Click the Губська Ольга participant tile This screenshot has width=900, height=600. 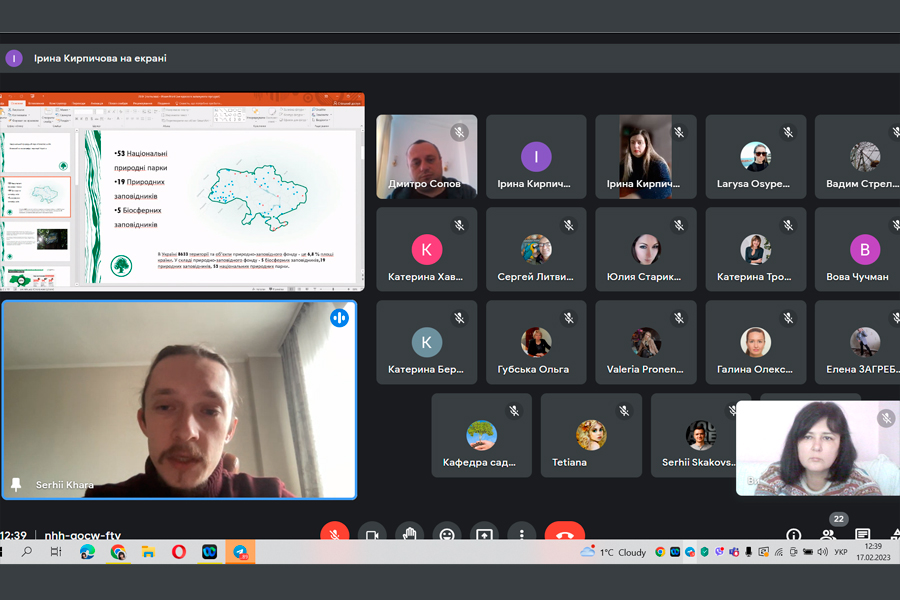coord(536,342)
